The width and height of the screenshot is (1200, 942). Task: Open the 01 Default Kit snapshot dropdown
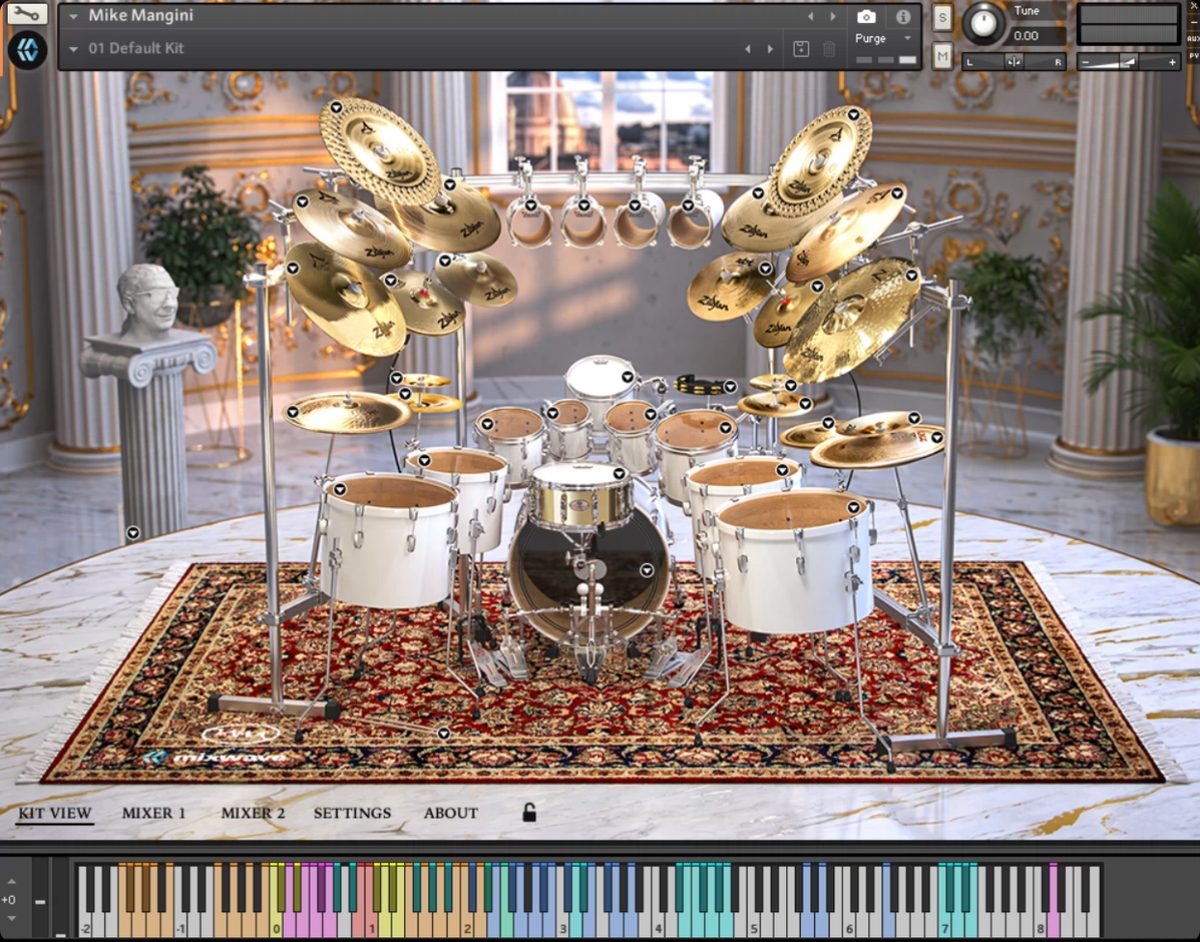(x=73, y=48)
